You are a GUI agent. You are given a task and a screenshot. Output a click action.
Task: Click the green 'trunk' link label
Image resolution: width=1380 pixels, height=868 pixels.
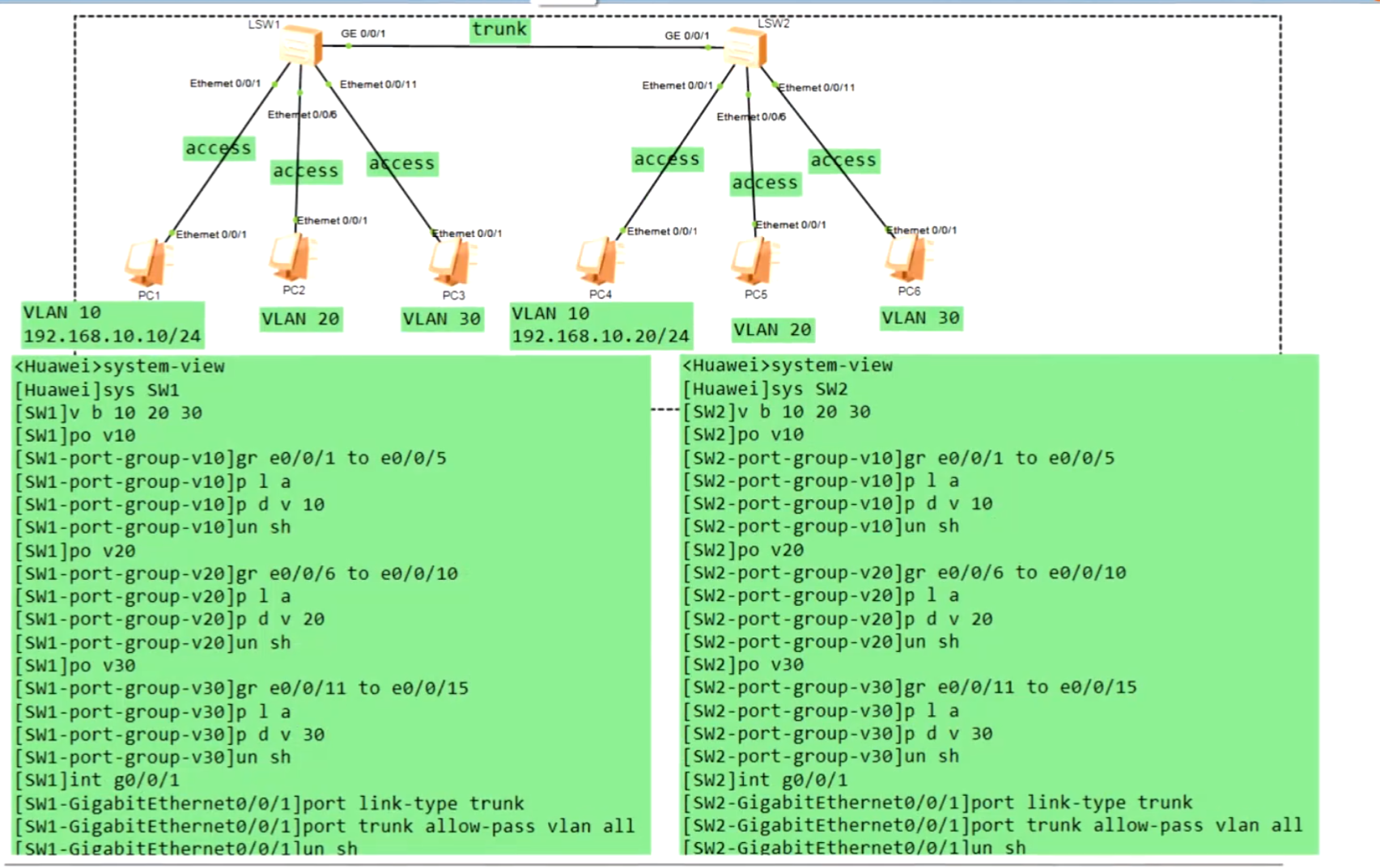pos(499,30)
